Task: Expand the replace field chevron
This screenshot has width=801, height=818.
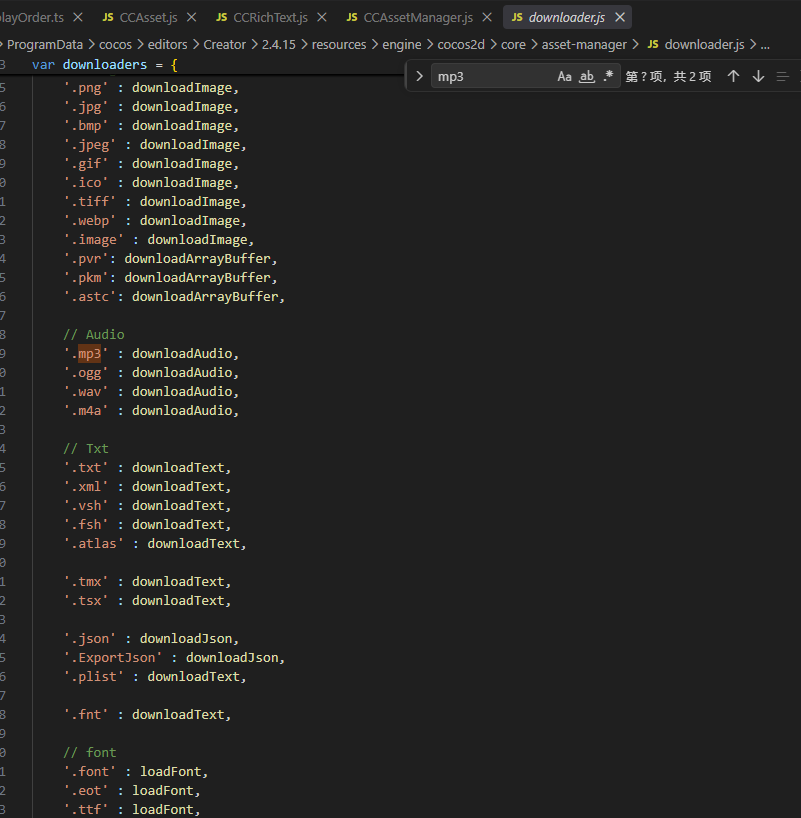Action: [419, 77]
